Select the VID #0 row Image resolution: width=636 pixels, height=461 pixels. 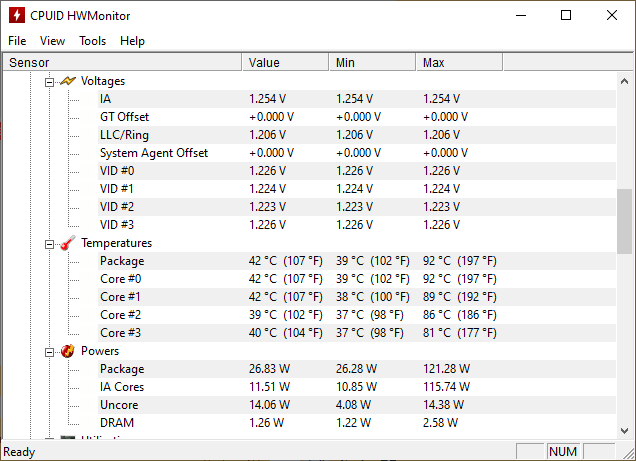pyautogui.click(x=357, y=171)
